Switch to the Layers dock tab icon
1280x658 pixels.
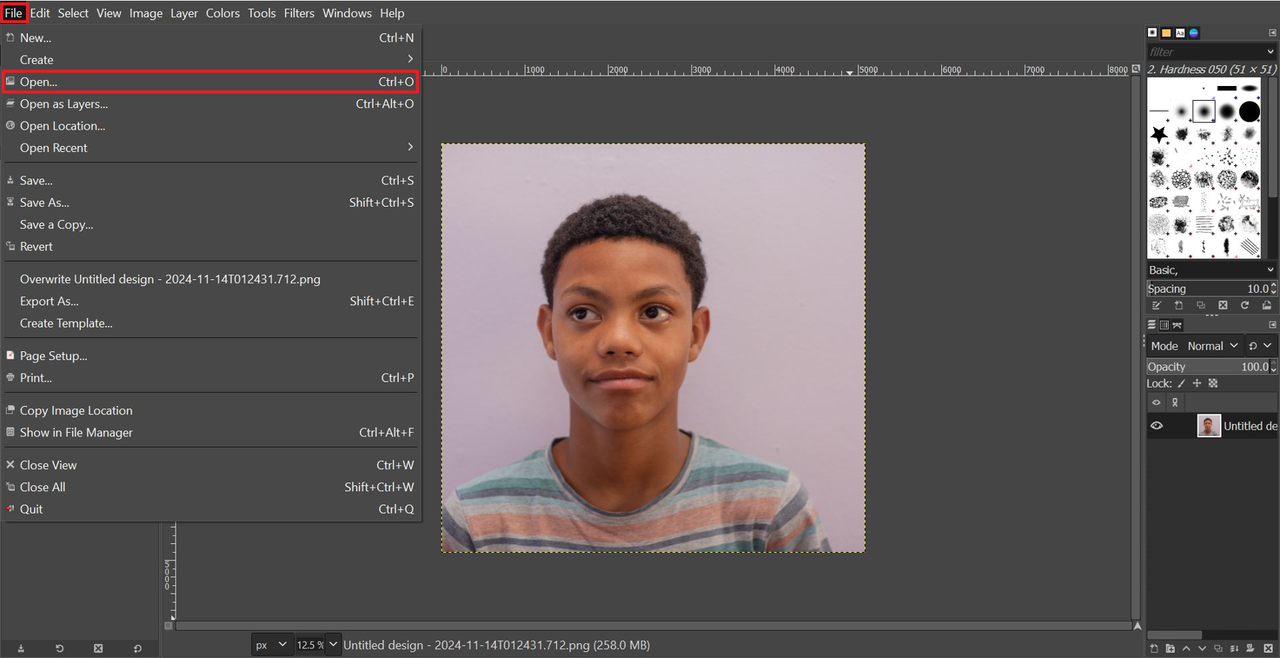1152,325
